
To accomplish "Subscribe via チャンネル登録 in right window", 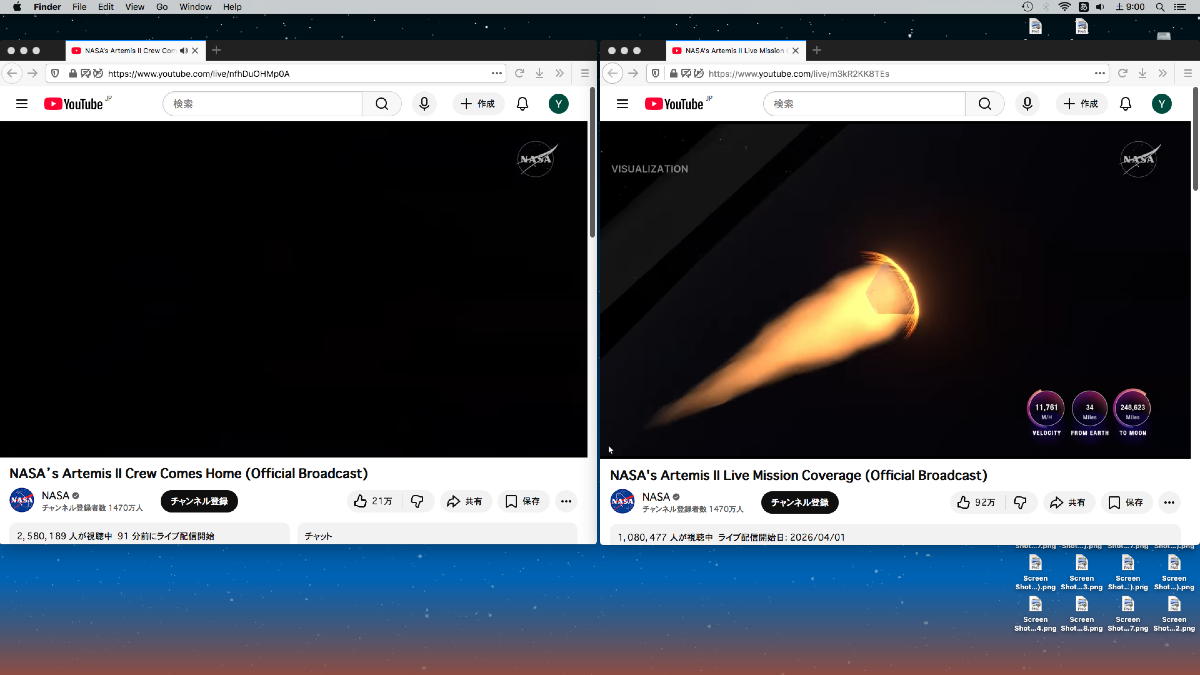I will [x=800, y=502].
